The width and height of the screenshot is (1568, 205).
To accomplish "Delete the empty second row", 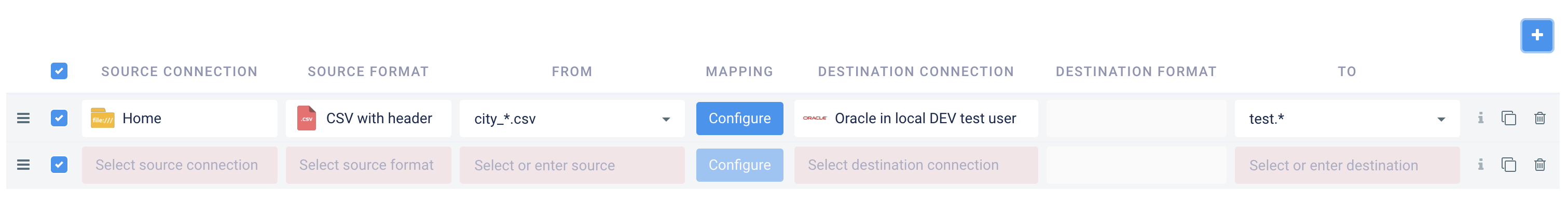I will pyautogui.click(x=1540, y=165).
